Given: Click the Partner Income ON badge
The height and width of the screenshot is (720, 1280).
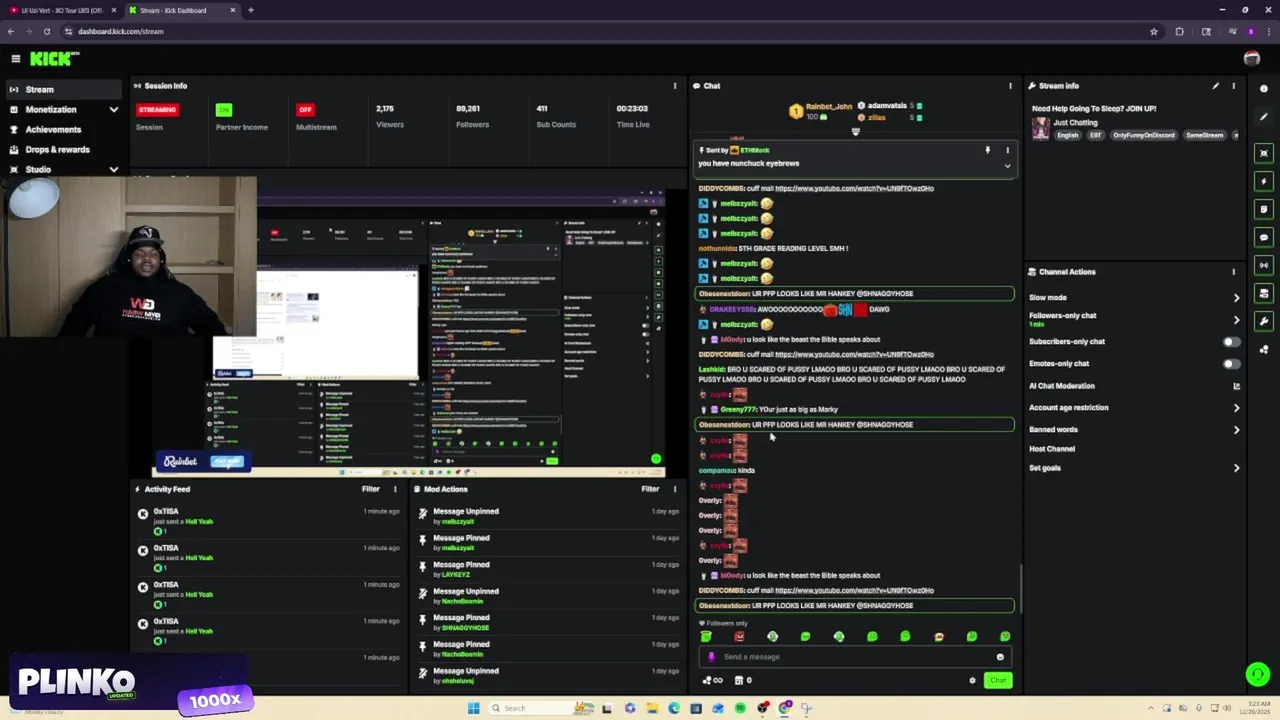Looking at the screenshot, I should pyautogui.click(x=224, y=109).
